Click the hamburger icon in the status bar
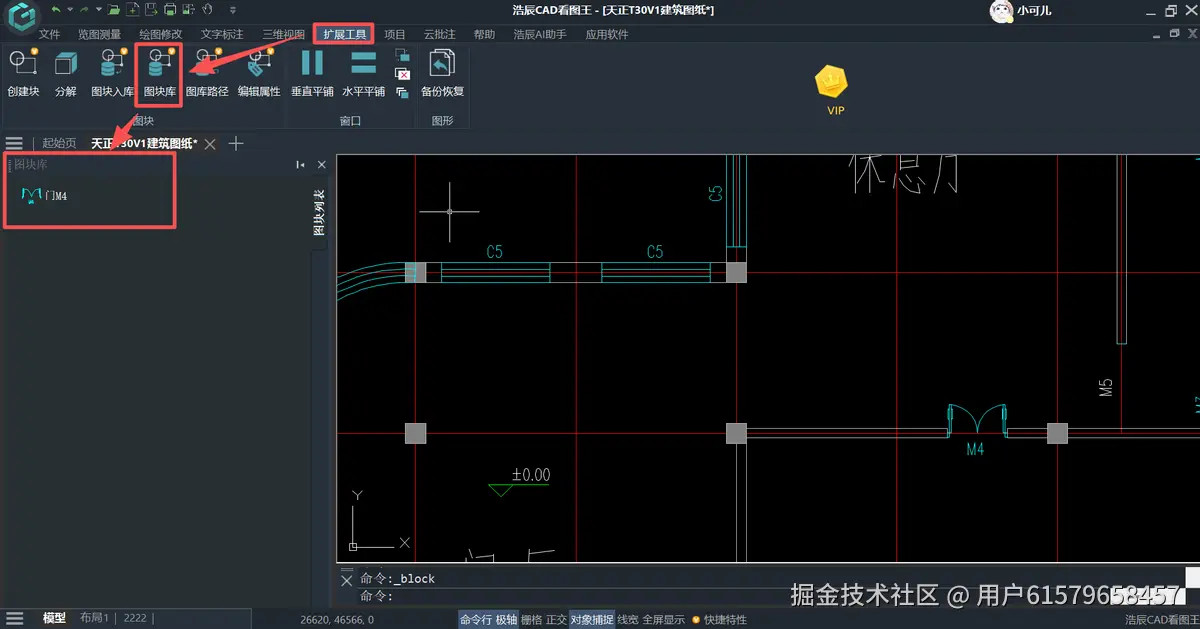The height and width of the screenshot is (629, 1200). pyautogui.click(x=14, y=619)
